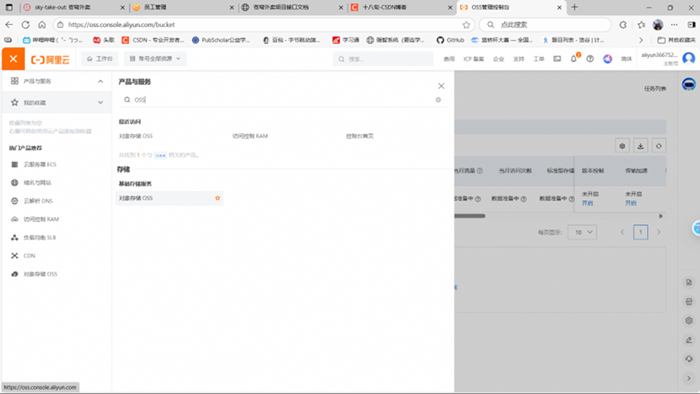This screenshot has height=394, width=700.
Task: Click the Aliyun logo
Action: [x=50, y=59]
